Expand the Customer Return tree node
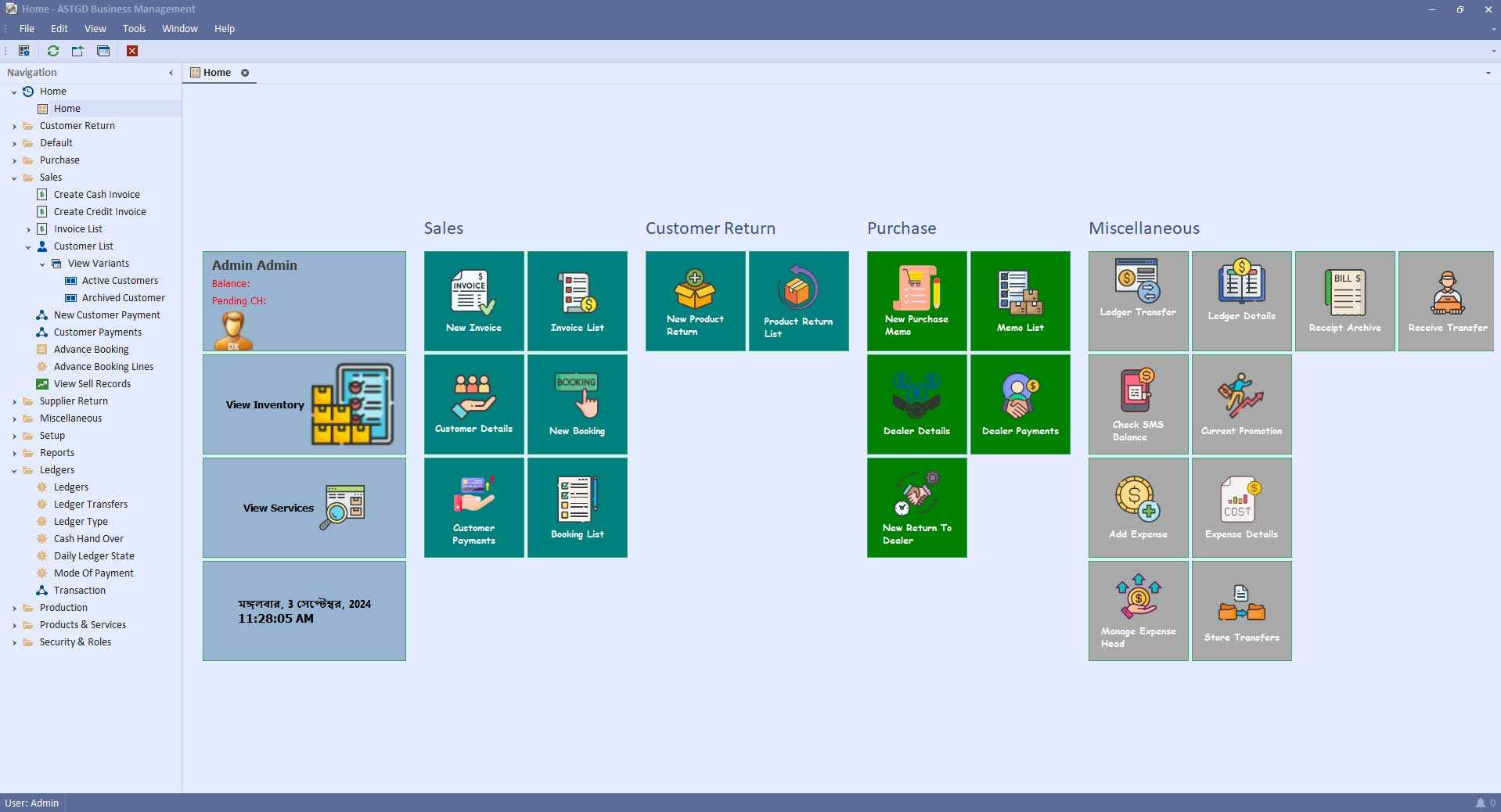 pyautogui.click(x=14, y=126)
